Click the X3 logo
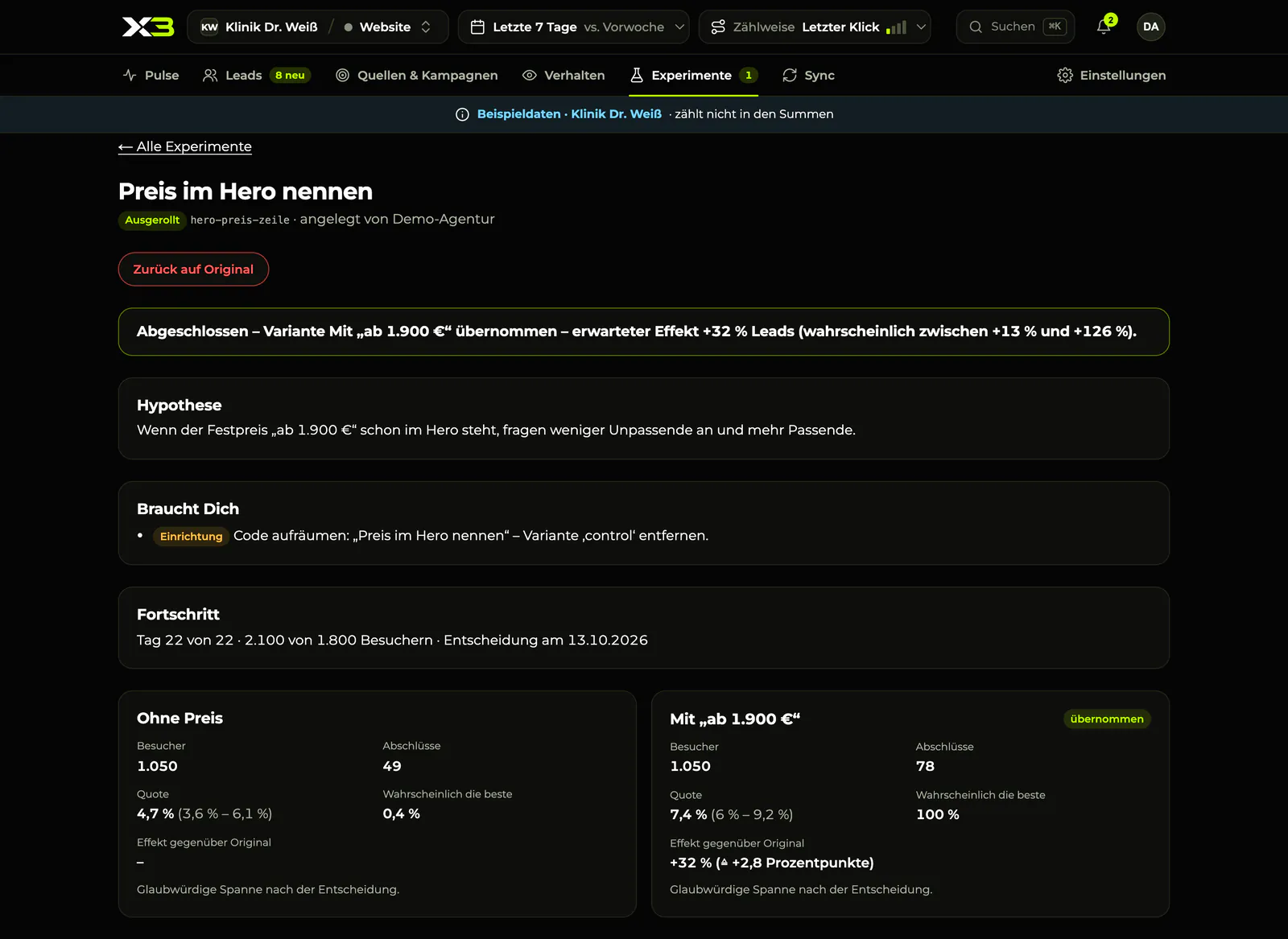Viewport: 1288px width, 939px height. (147, 27)
